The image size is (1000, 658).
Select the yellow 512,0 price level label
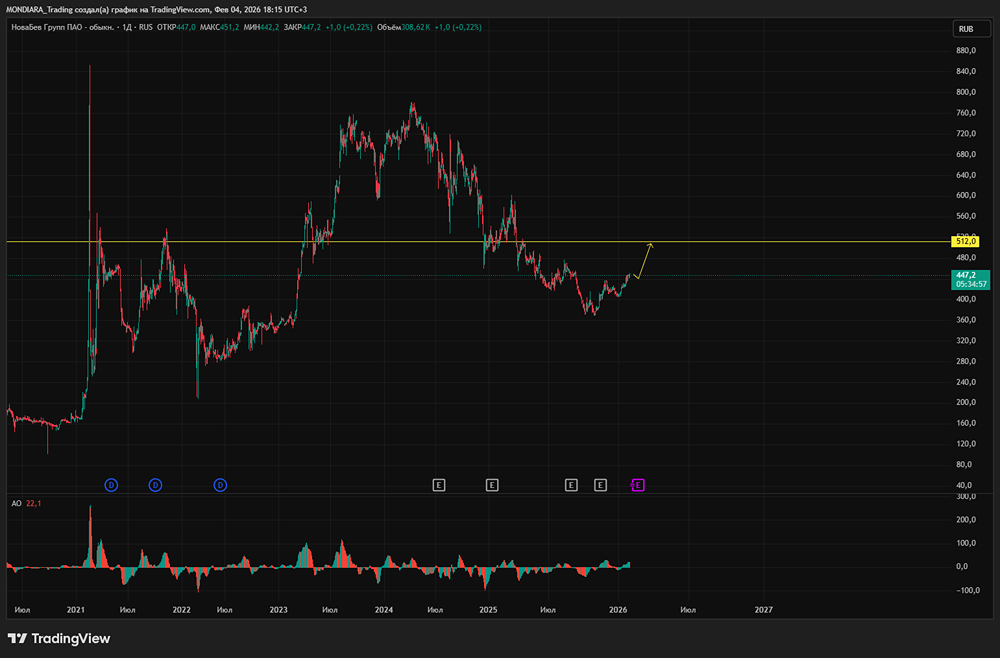click(x=965, y=242)
